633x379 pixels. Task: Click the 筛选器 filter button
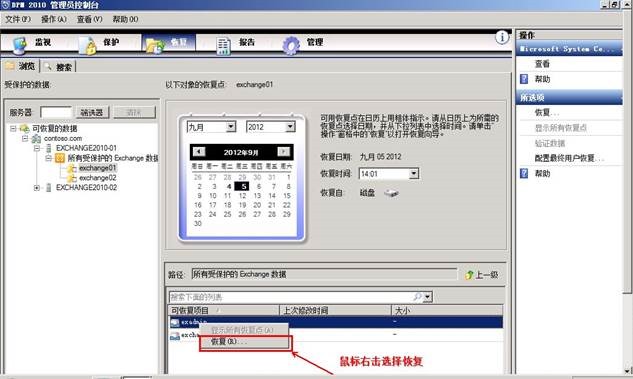[x=92, y=112]
